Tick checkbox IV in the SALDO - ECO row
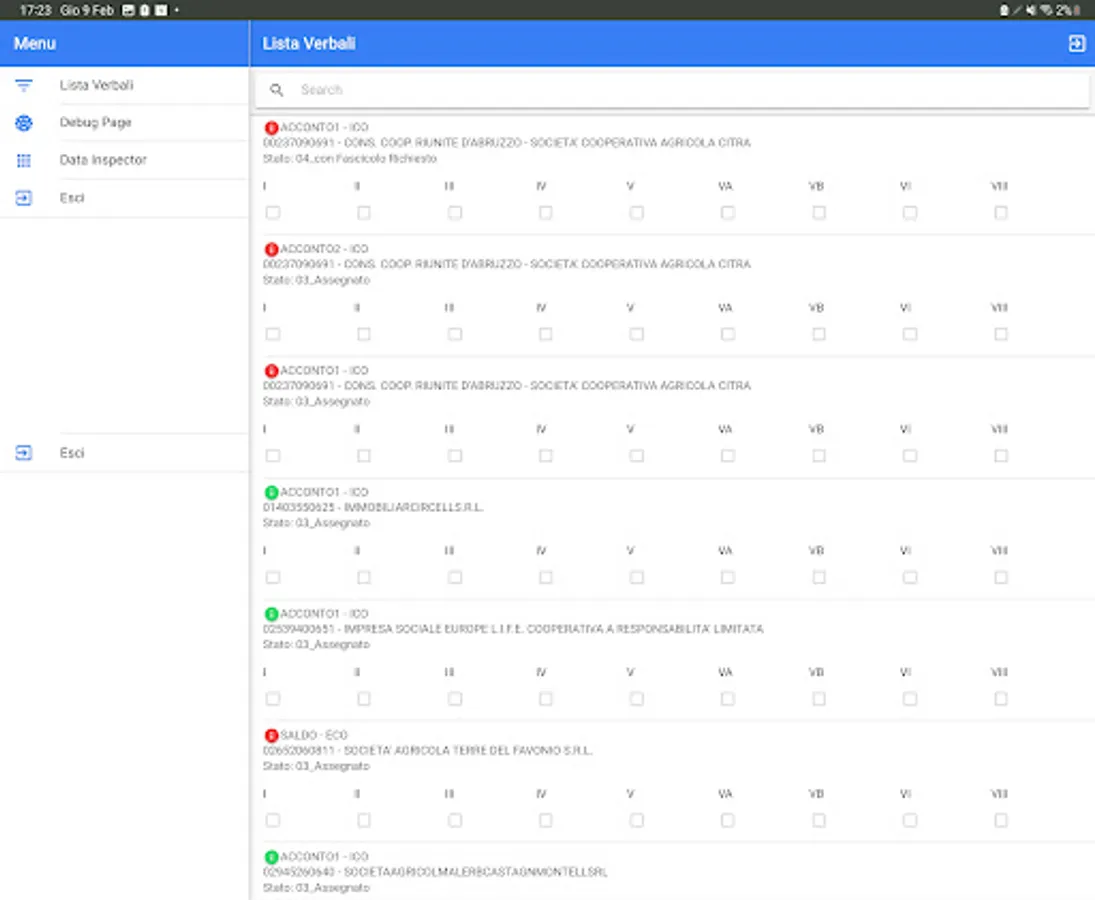The image size is (1095, 900). (545, 820)
